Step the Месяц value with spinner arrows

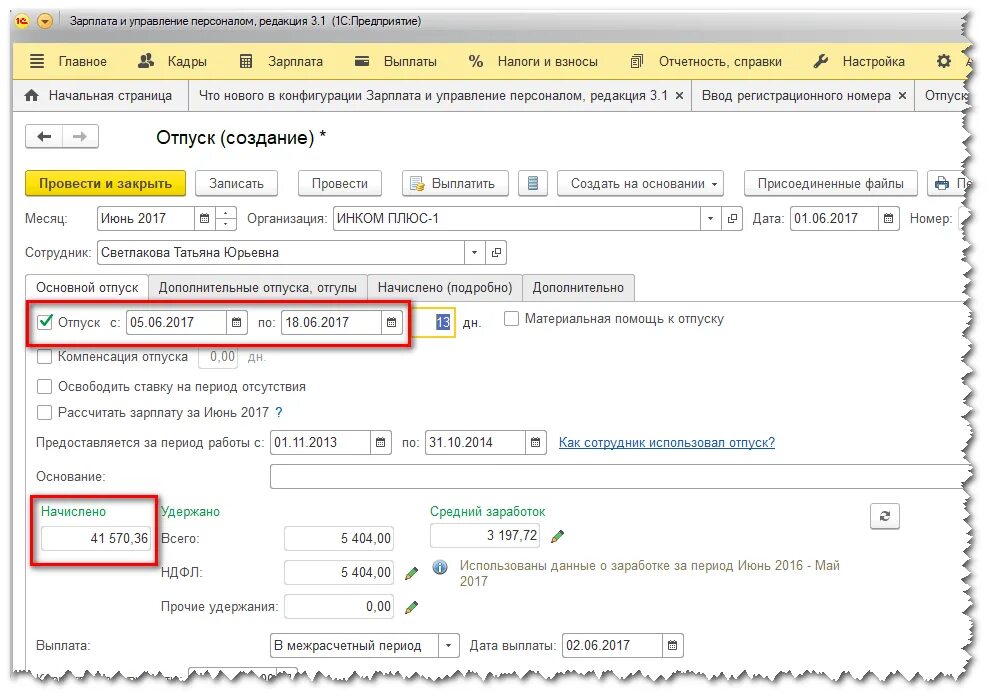click(x=225, y=218)
